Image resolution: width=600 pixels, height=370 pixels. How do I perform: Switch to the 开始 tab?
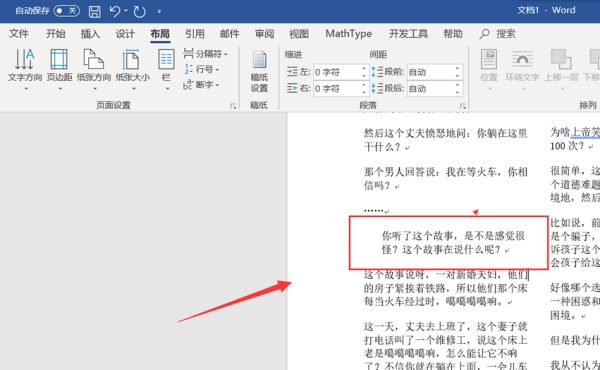pos(55,34)
